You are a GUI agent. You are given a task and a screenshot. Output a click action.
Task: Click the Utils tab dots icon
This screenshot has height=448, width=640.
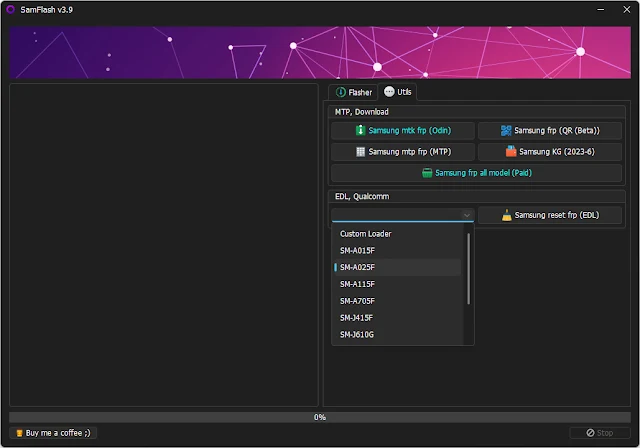pyautogui.click(x=389, y=91)
